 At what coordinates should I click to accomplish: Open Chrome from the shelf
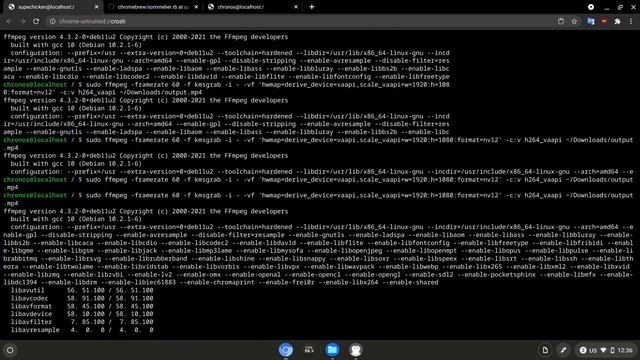point(286,350)
